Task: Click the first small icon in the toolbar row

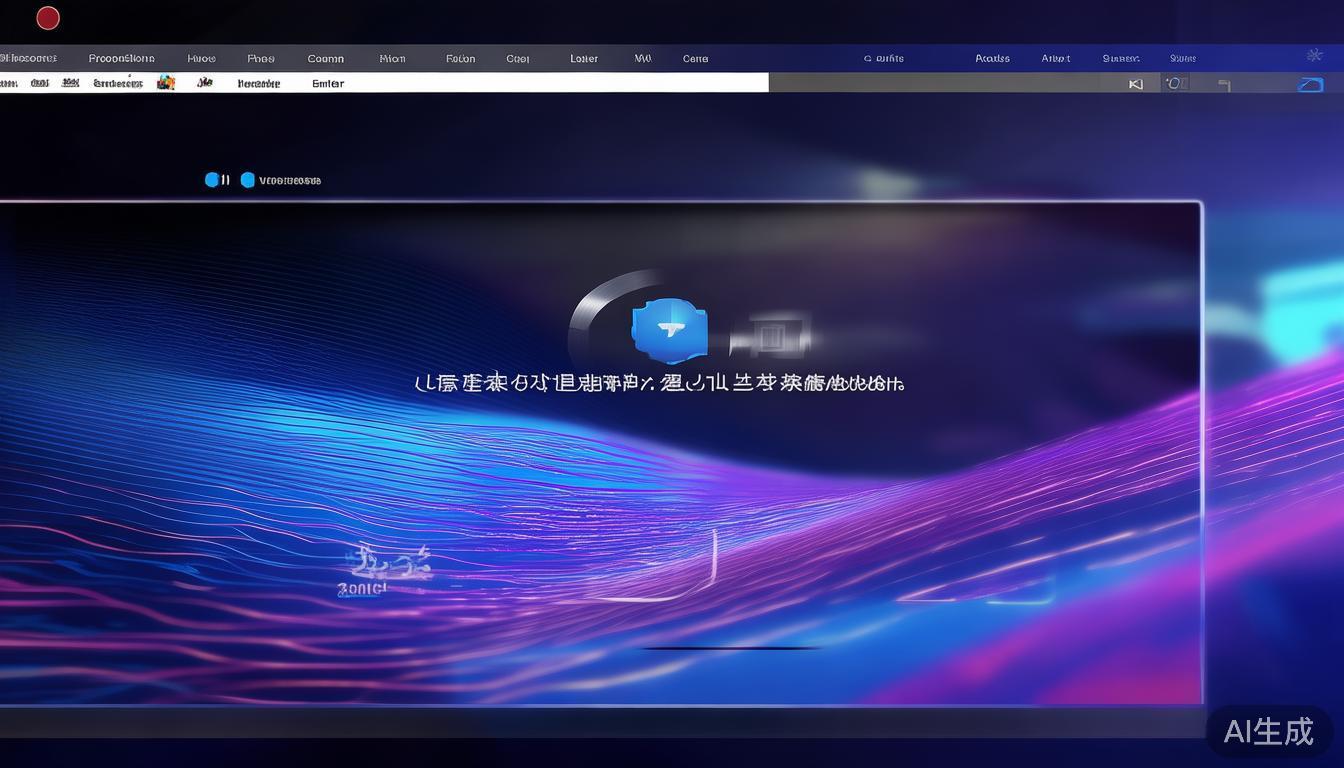Action: click(8, 83)
